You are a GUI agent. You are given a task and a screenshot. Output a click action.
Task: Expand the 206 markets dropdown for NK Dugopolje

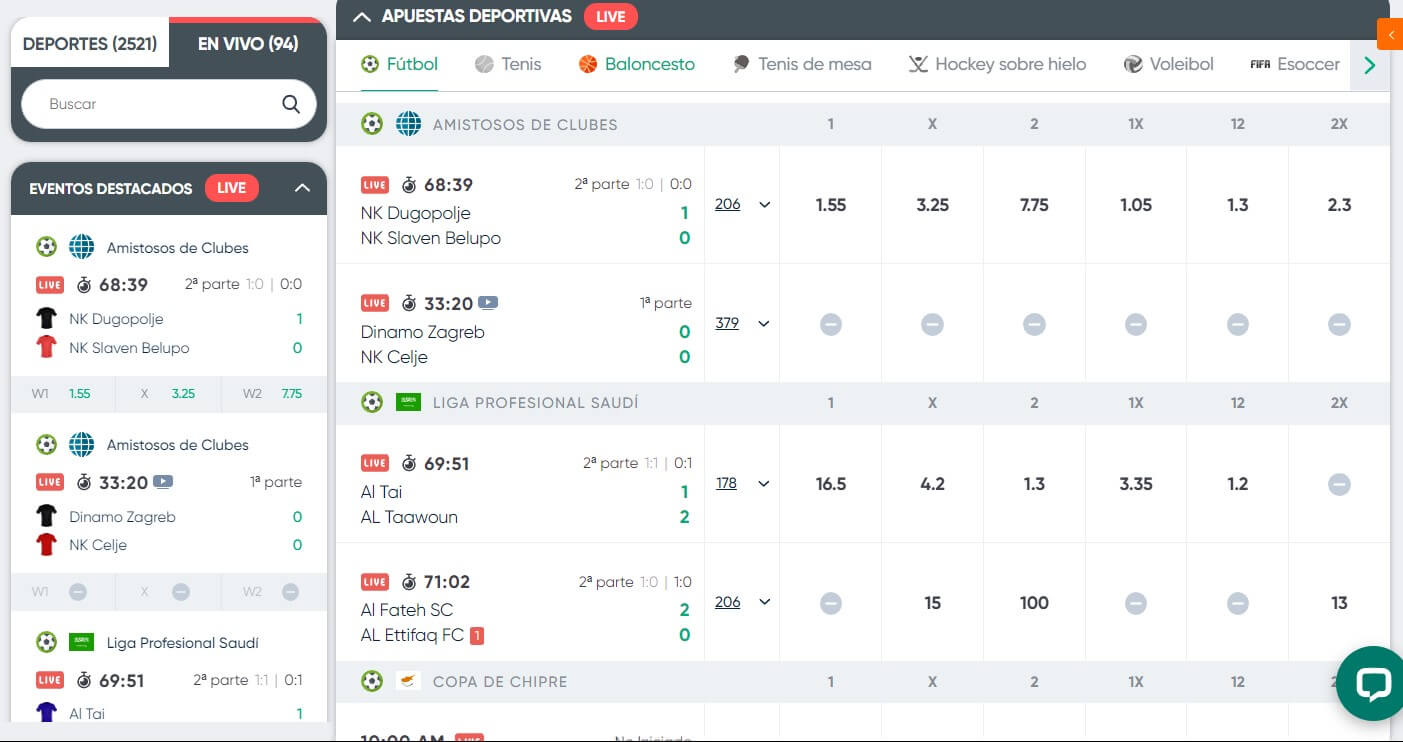pyautogui.click(x=764, y=205)
